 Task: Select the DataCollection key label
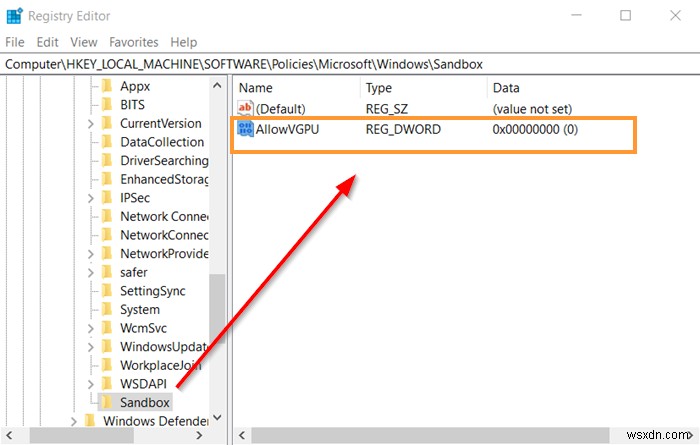(162, 142)
